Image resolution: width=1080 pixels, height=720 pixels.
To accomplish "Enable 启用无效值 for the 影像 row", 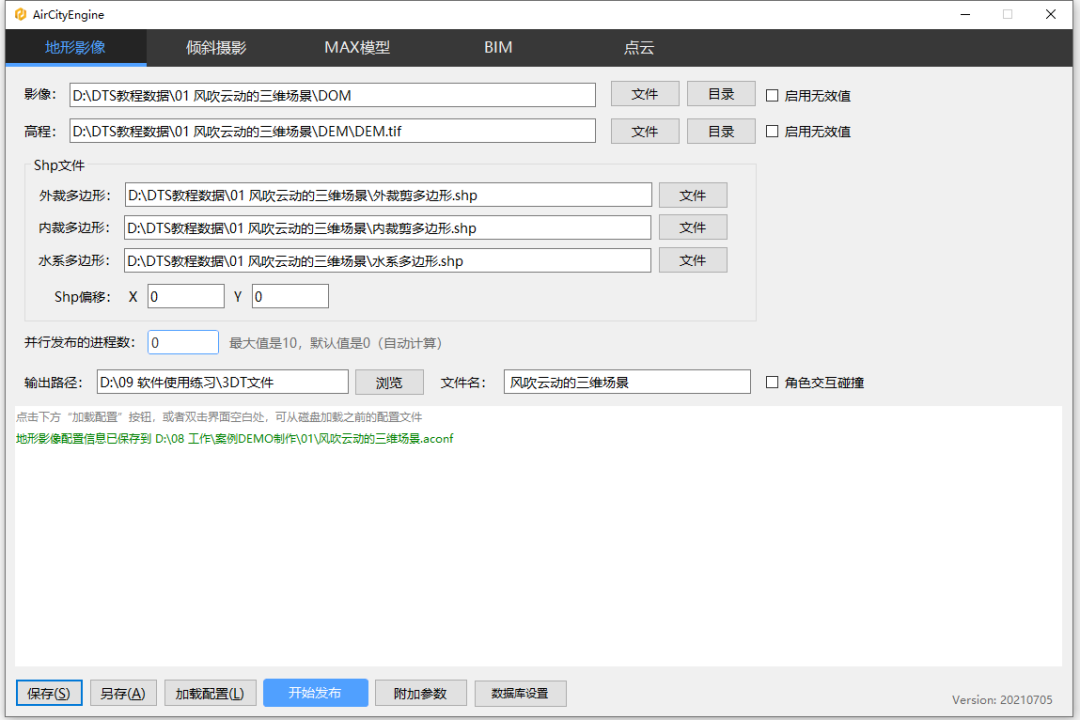I will click(x=772, y=96).
